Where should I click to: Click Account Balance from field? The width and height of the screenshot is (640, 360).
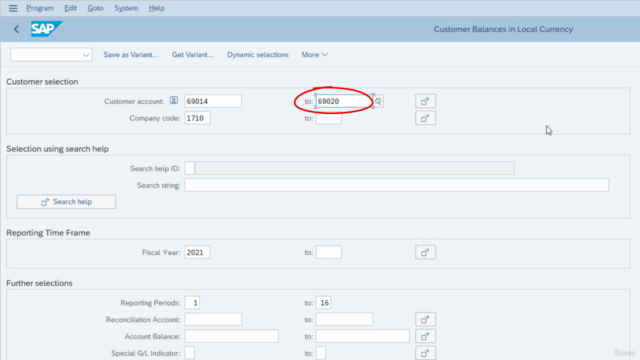pos(231,336)
